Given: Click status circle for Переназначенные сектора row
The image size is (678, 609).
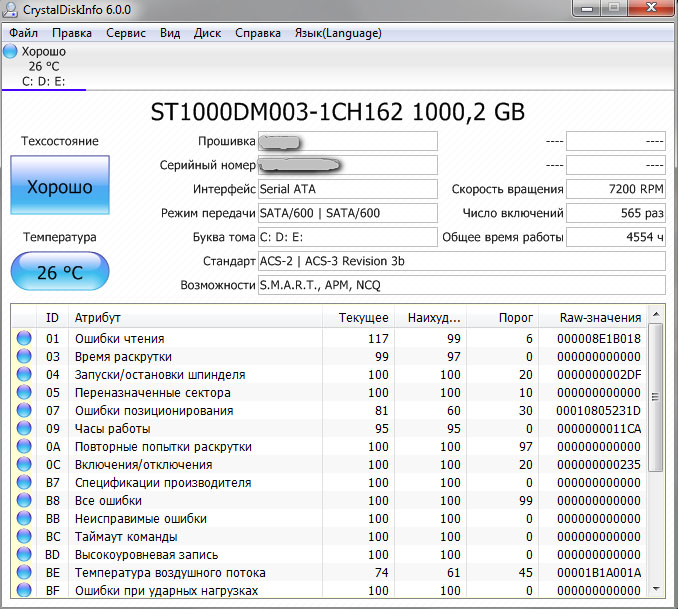Looking at the screenshot, I should click(24, 392).
